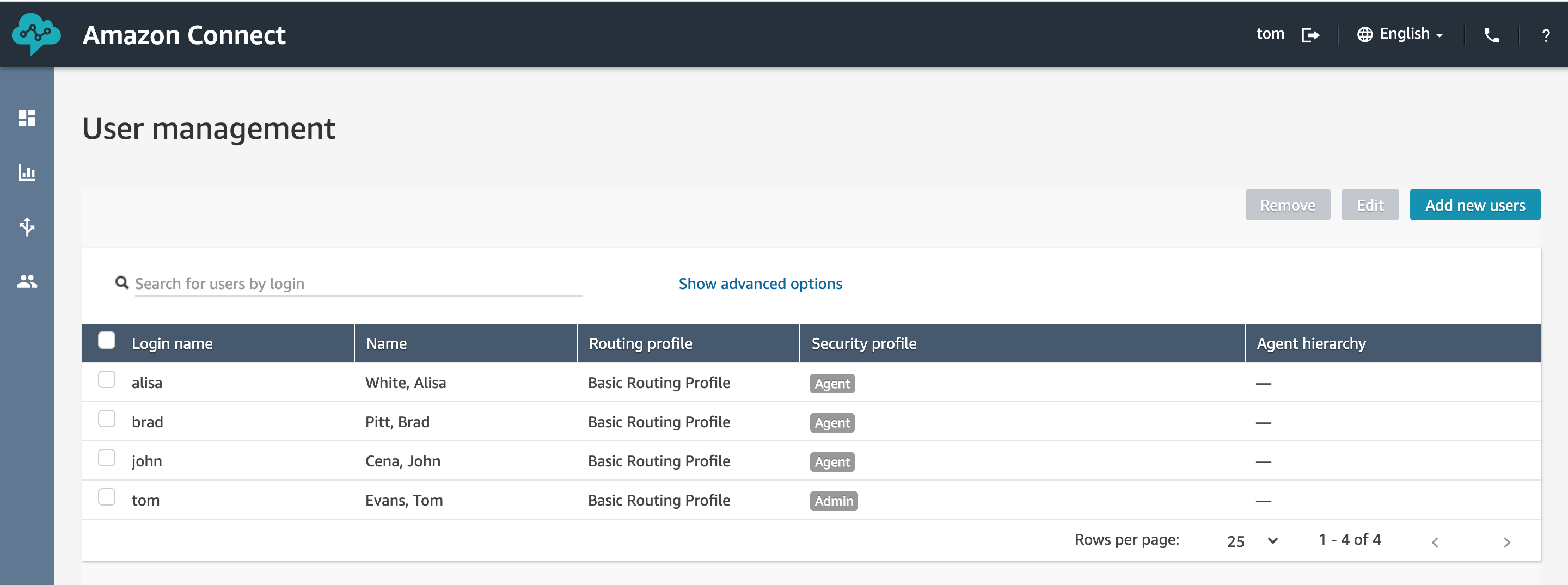
Task: Click the name White, Alisa
Action: tap(406, 383)
